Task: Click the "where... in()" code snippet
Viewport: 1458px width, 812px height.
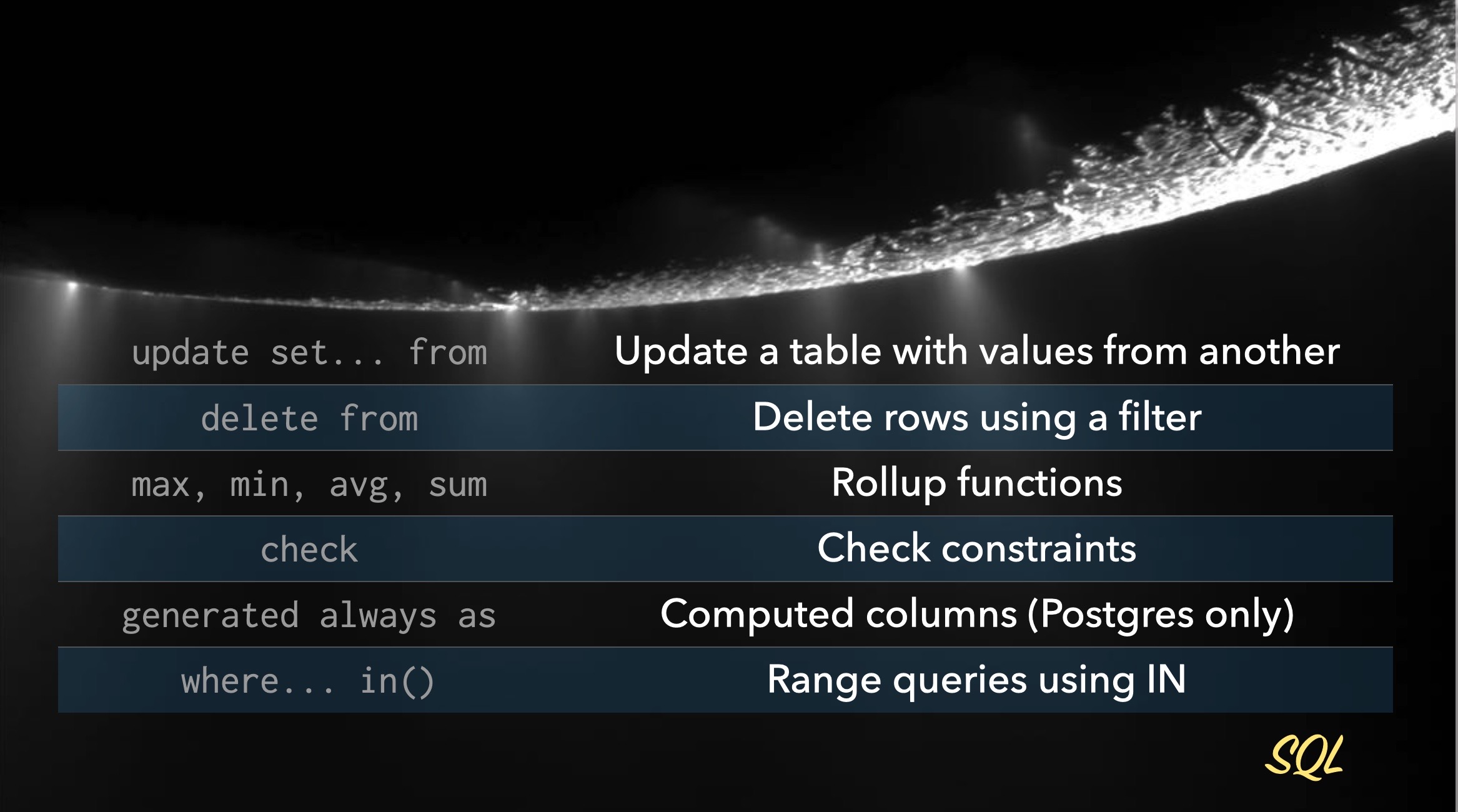Action: 307,681
